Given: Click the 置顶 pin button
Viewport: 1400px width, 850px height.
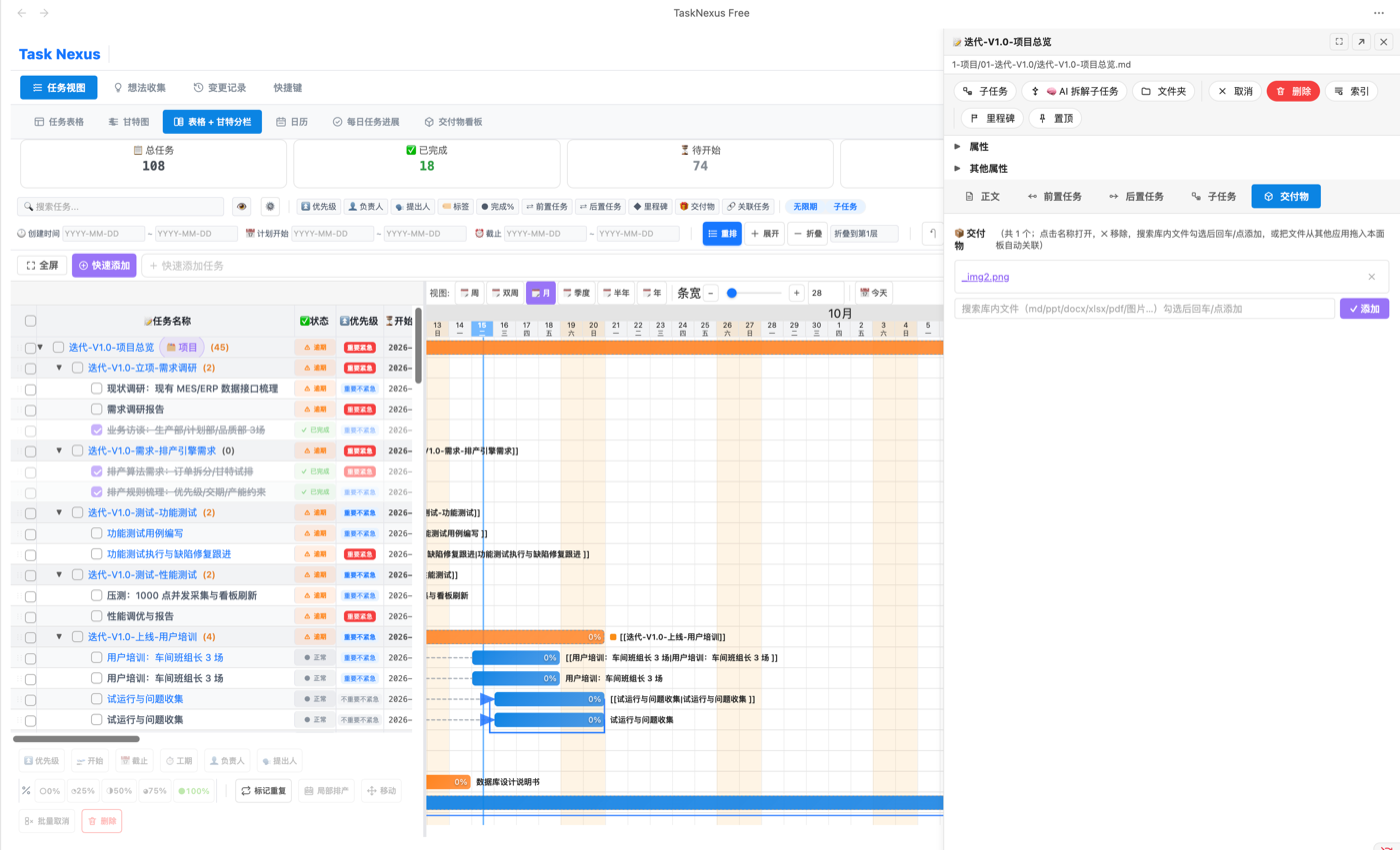Looking at the screenshot, I should coord(1055,118).
